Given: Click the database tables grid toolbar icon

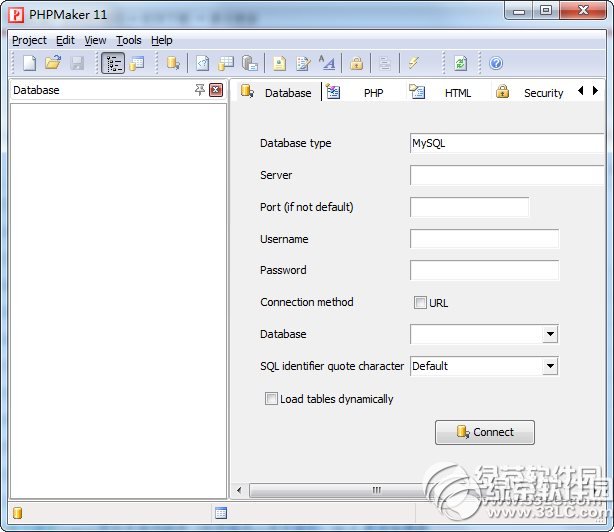Looking at the screenshot, I should pos(226,63).
